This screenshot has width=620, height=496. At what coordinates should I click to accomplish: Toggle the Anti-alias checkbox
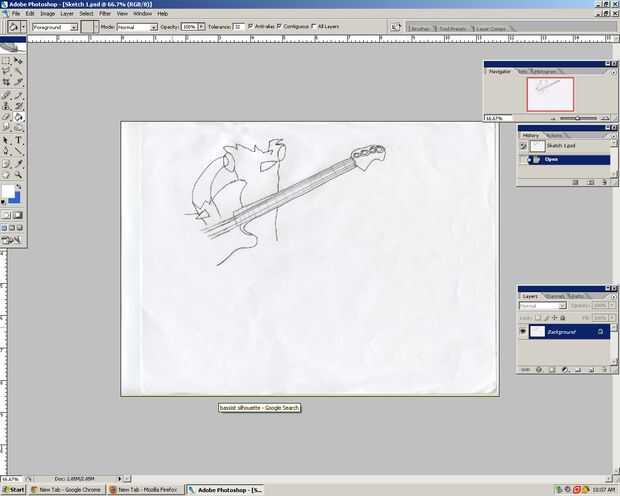251,27
